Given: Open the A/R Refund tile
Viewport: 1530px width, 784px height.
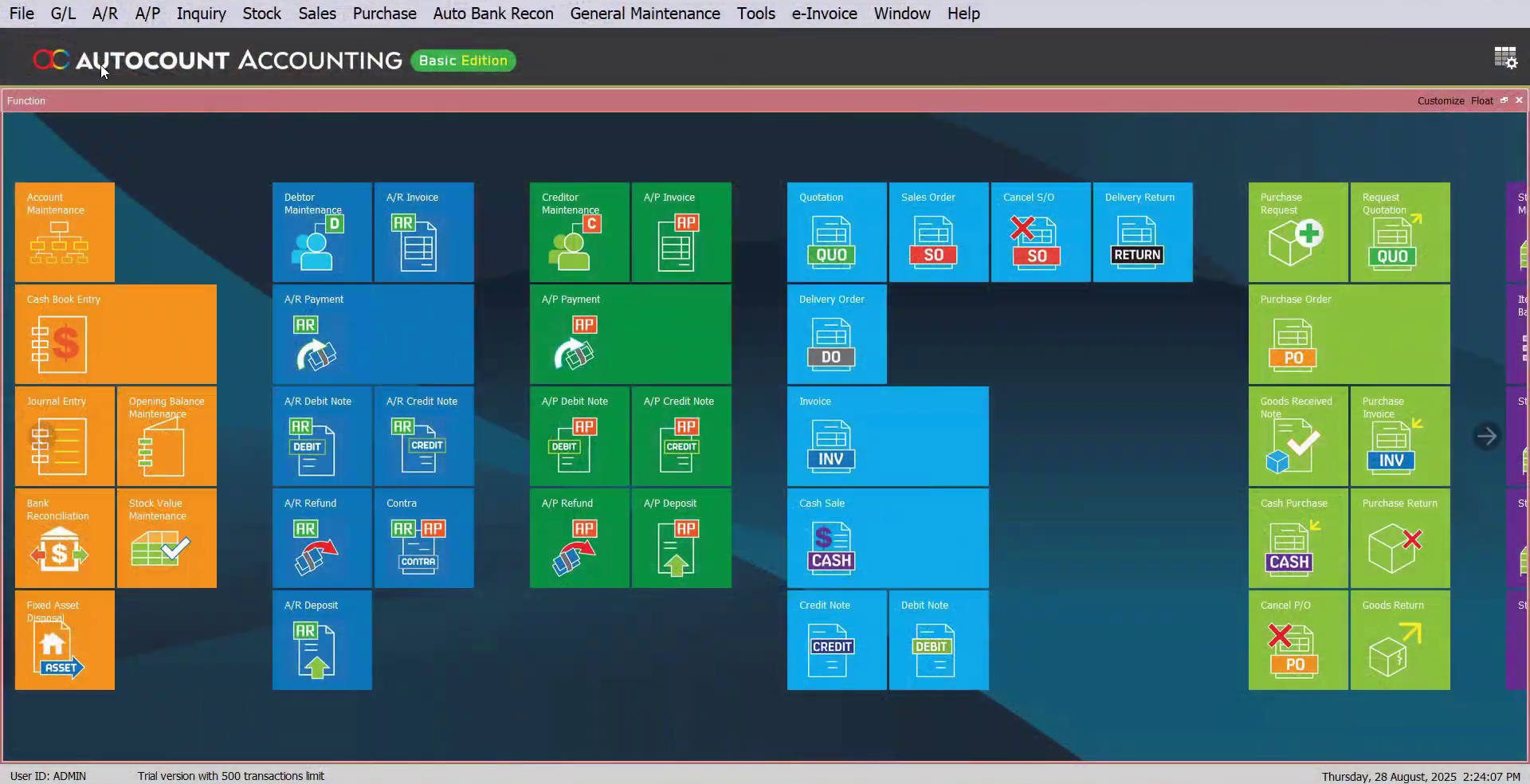Looking at the screenshot, I should (322, 538).
